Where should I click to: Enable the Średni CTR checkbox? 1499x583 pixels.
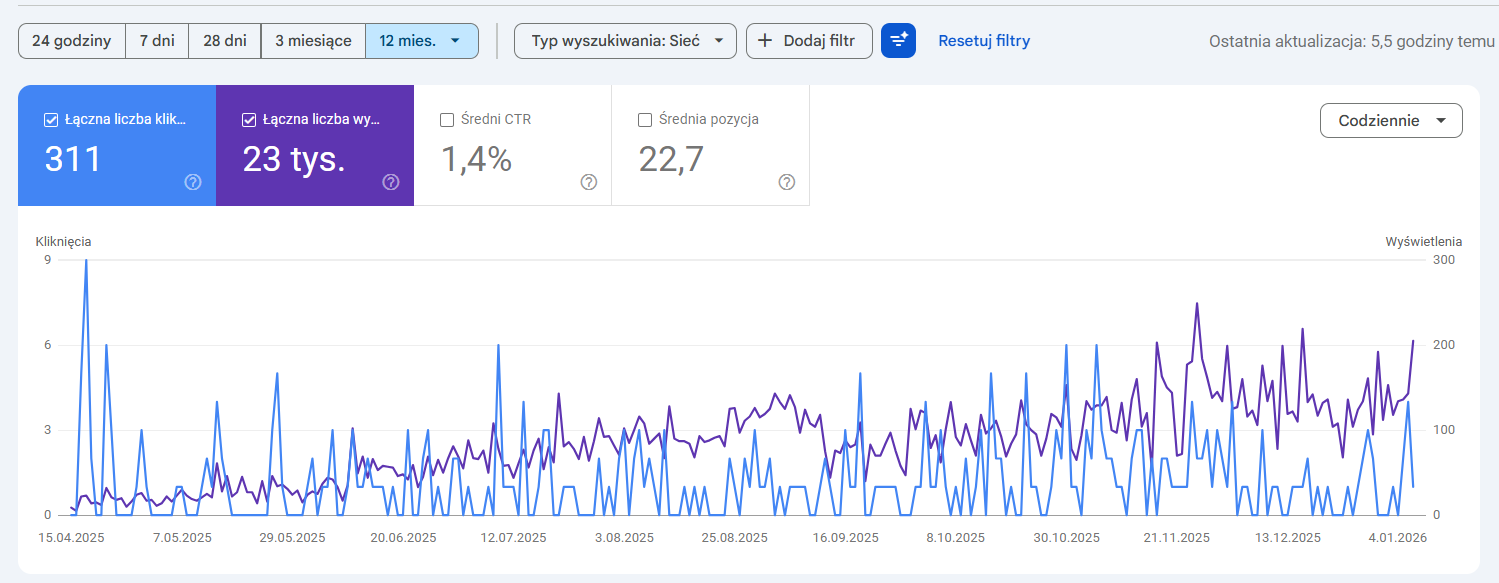pyautogui.click(x=447, y=120)
